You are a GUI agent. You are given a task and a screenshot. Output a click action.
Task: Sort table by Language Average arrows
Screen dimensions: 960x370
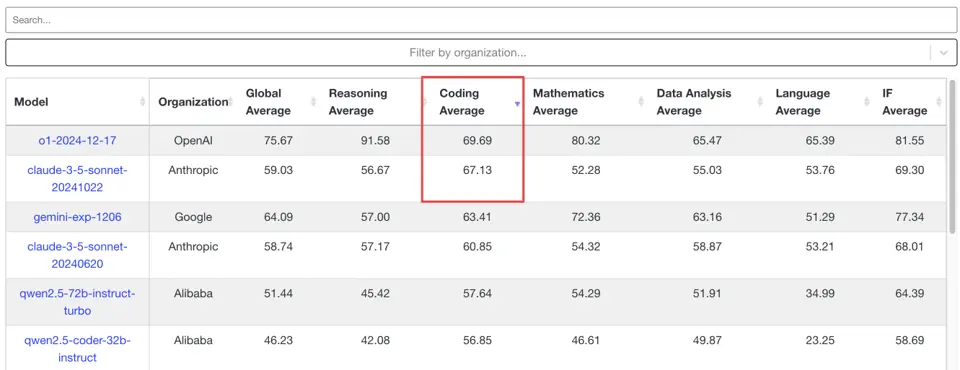click(866, 102)
